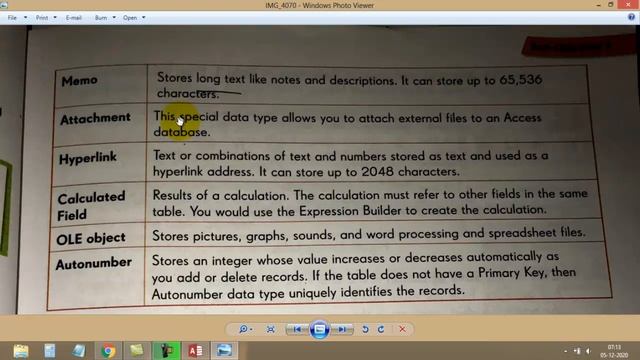Close the Photo Viewer window
640x360 pixels.
(x=628, y=5)
